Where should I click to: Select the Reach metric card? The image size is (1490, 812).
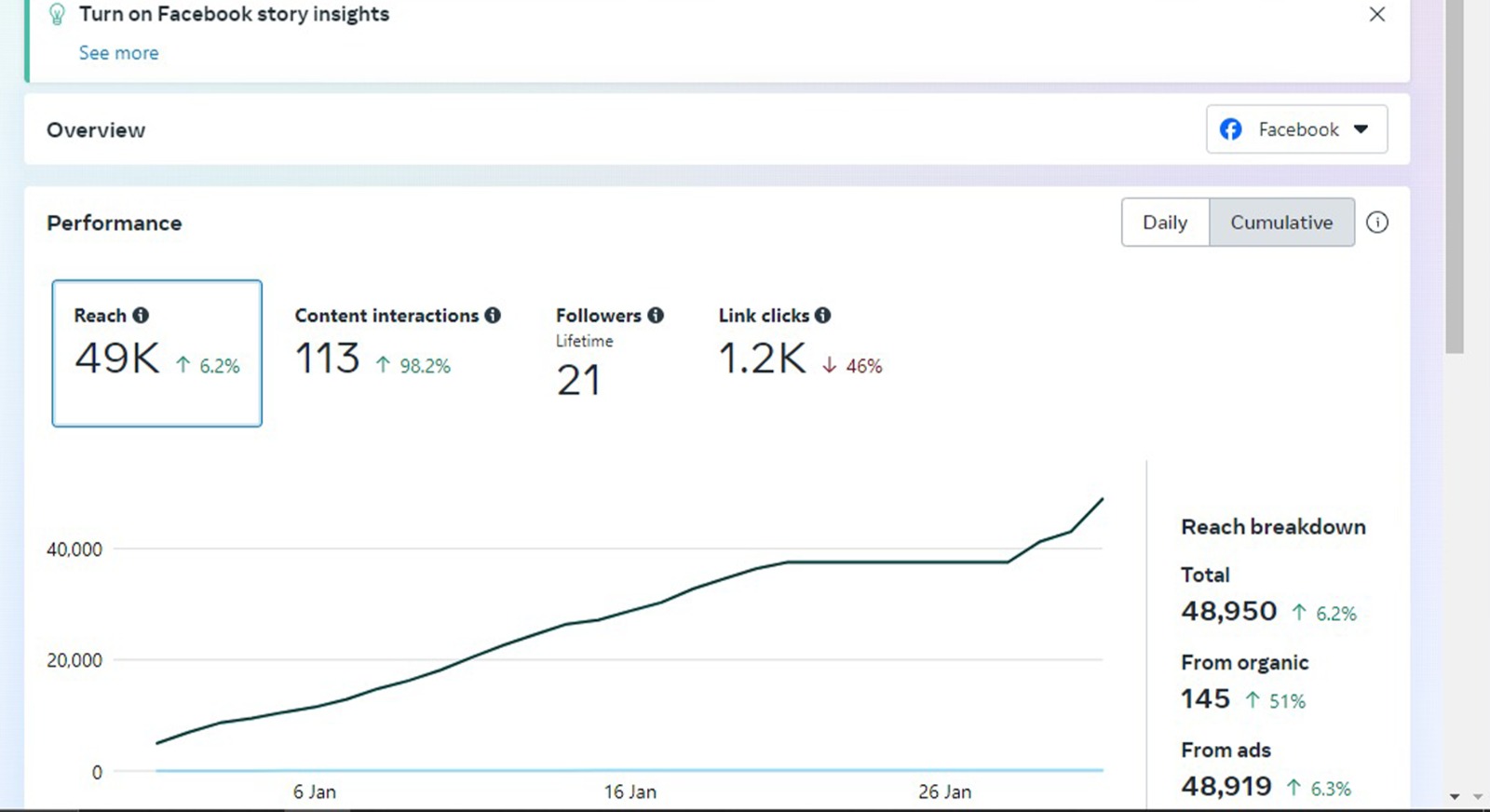(156, 354)
